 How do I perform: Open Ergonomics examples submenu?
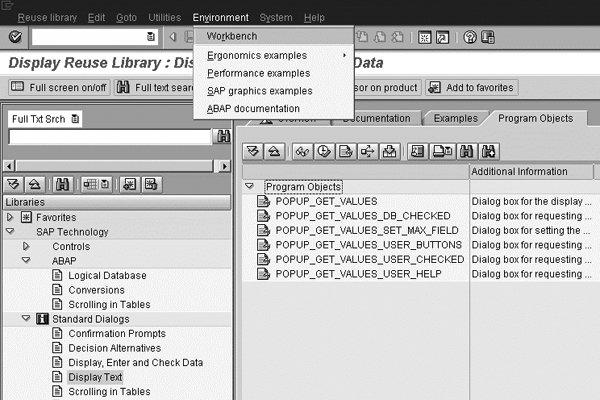pos(257,55)
